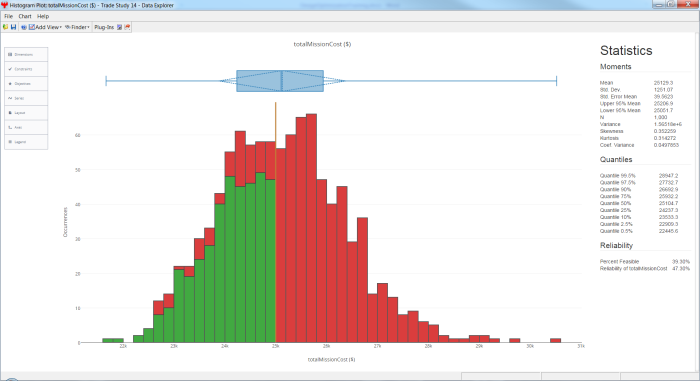Click the blue box plot box
The image size is (700, 381).
(280, 81)
